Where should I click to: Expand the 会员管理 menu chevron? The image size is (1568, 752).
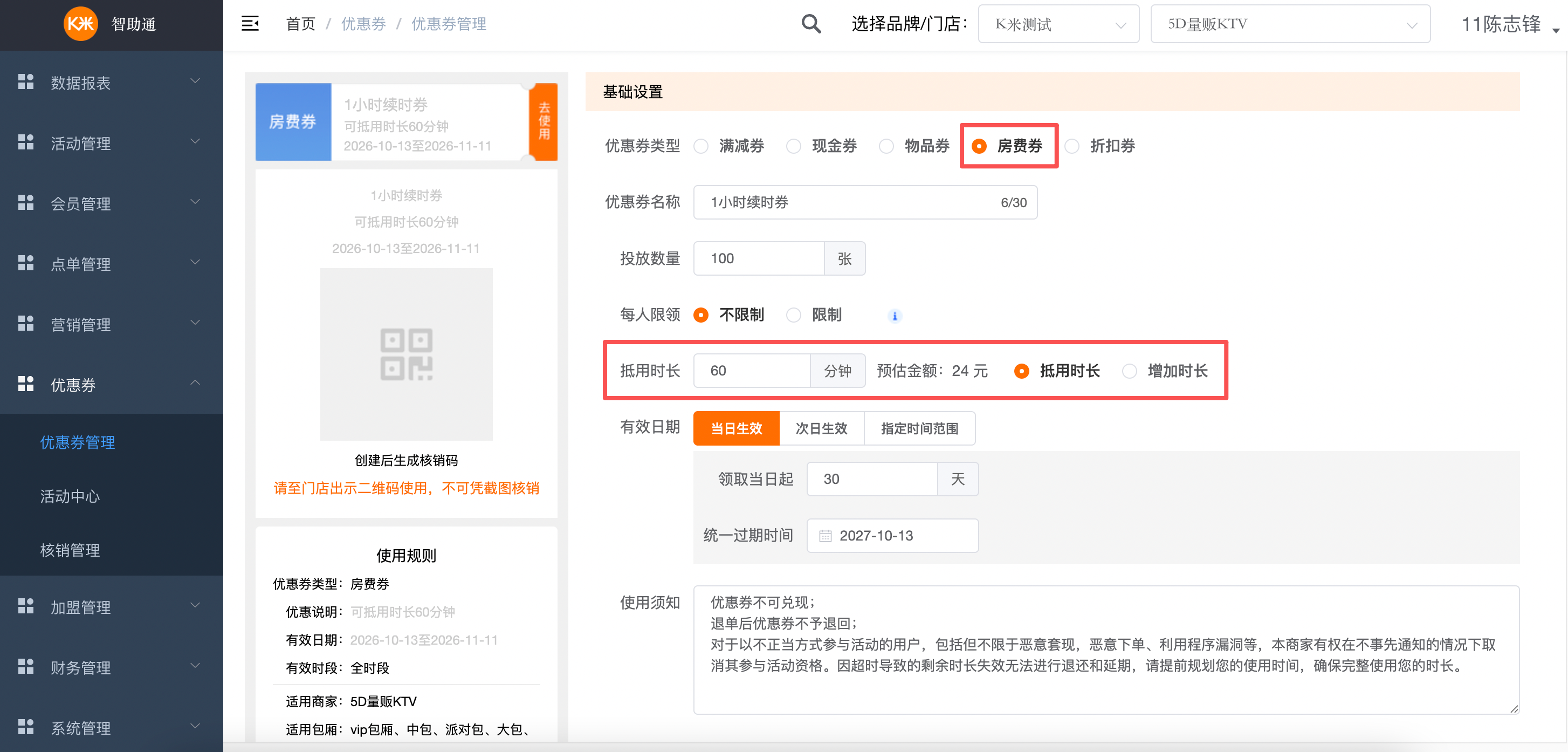195,202
